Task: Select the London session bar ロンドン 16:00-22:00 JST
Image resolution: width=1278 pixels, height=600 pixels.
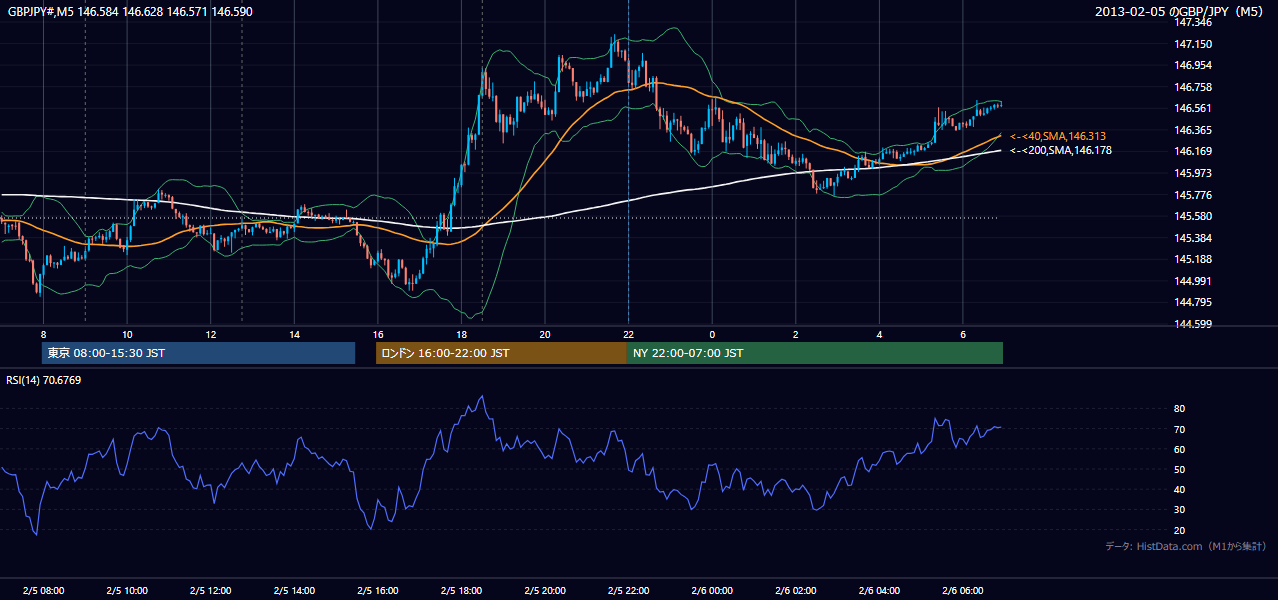Action: click(501, 353)
